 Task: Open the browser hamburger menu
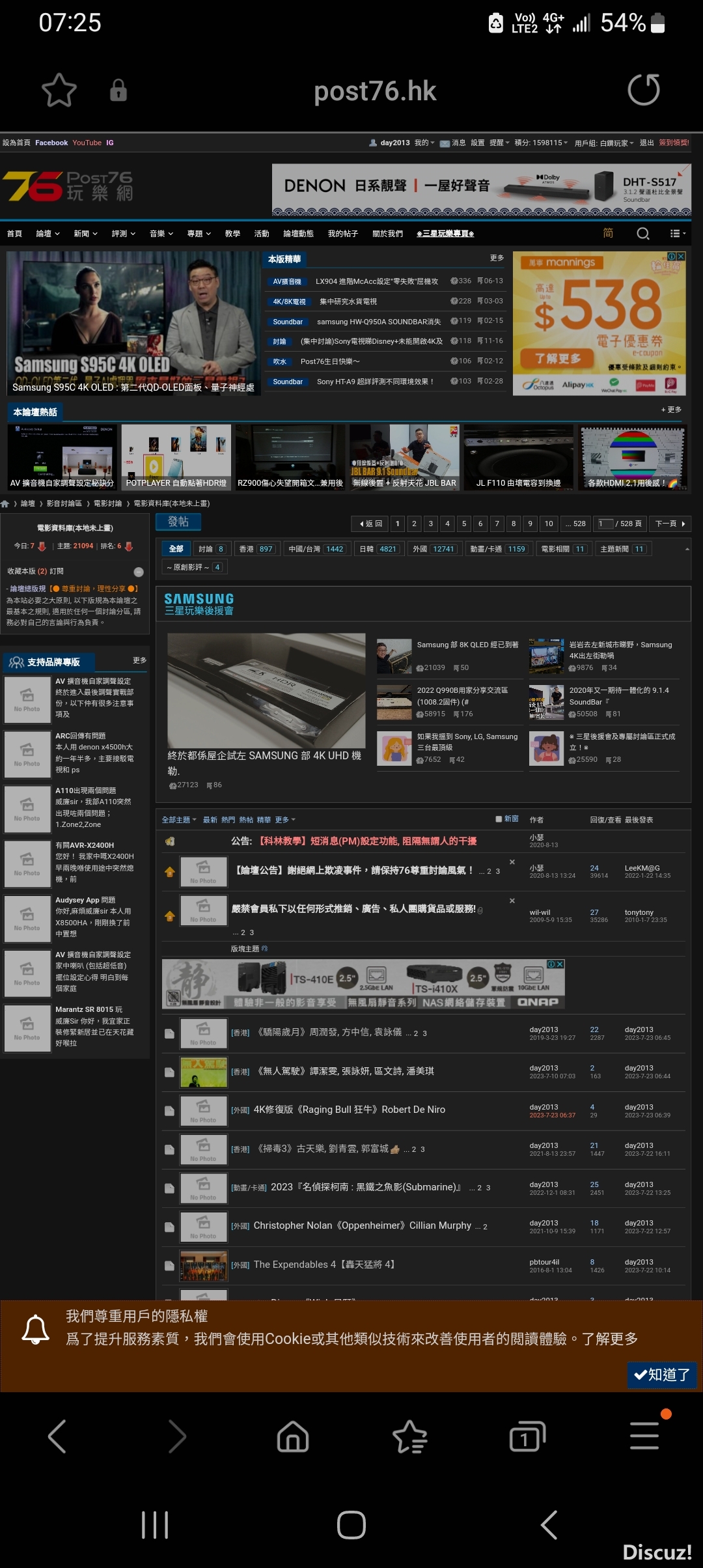coord(644,1436)
